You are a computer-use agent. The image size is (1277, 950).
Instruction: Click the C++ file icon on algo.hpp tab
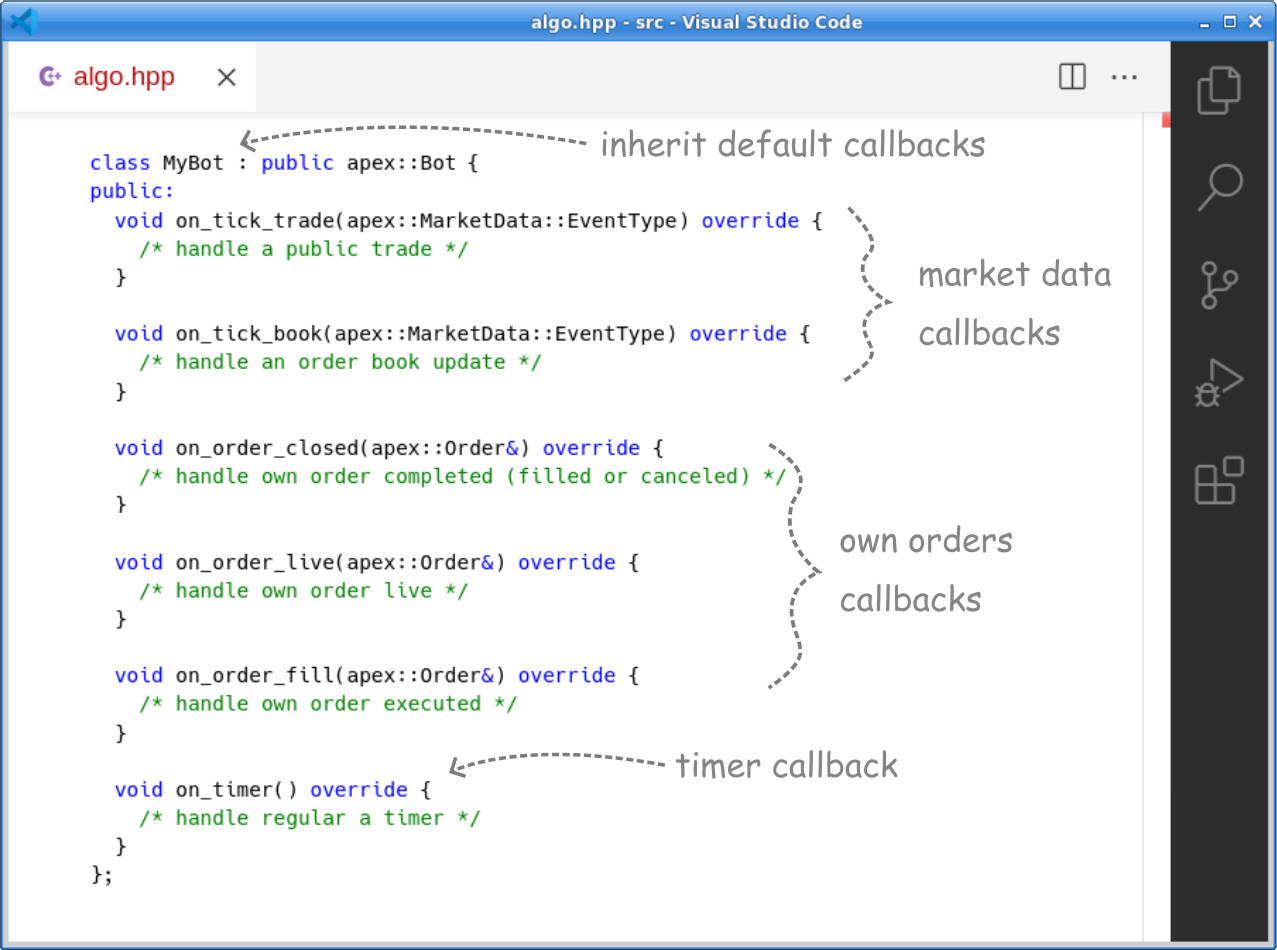(x=50, y=77)
